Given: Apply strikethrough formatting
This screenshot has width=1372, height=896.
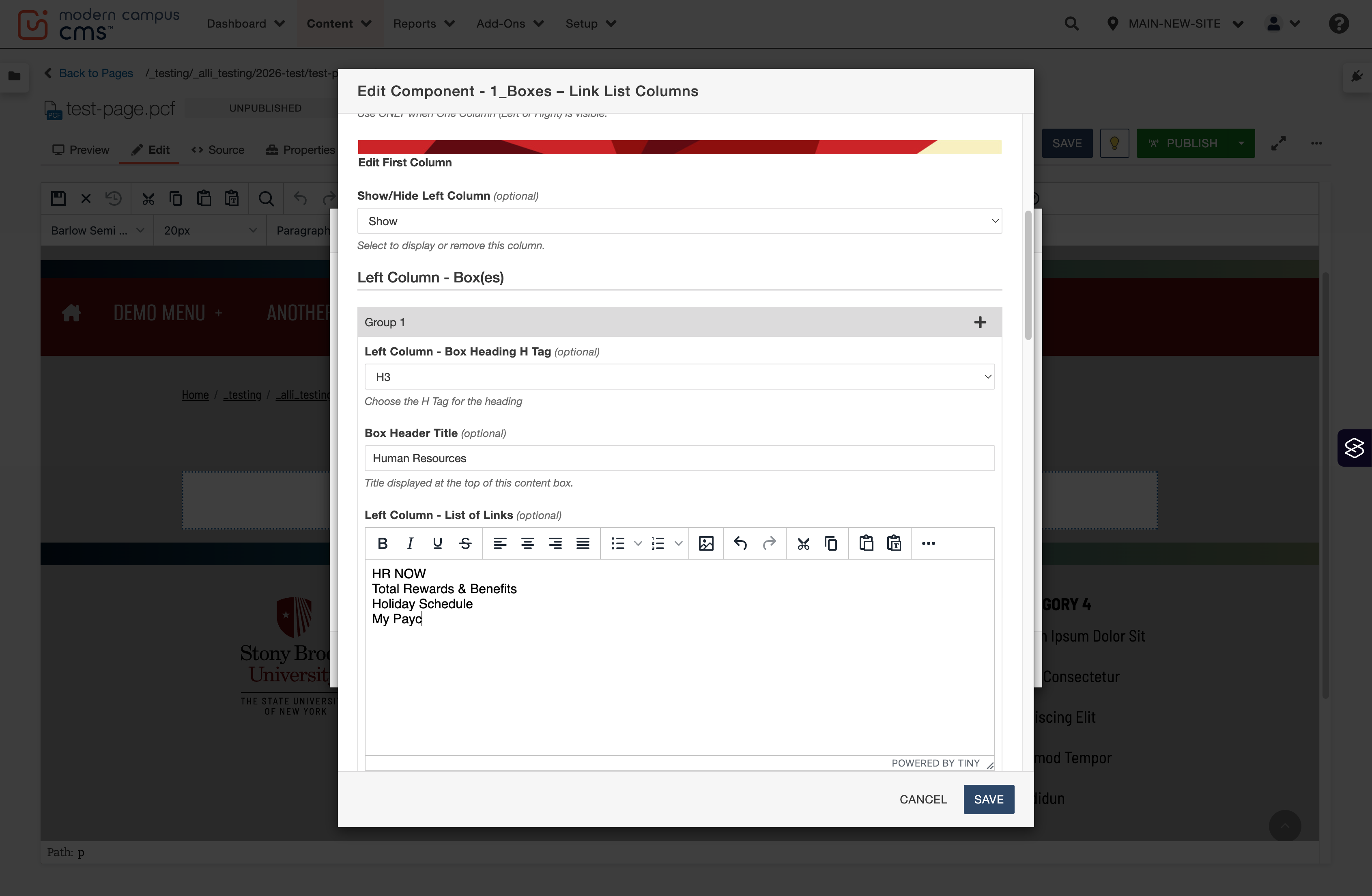Looking at the screenshot, I should [465, 543].
